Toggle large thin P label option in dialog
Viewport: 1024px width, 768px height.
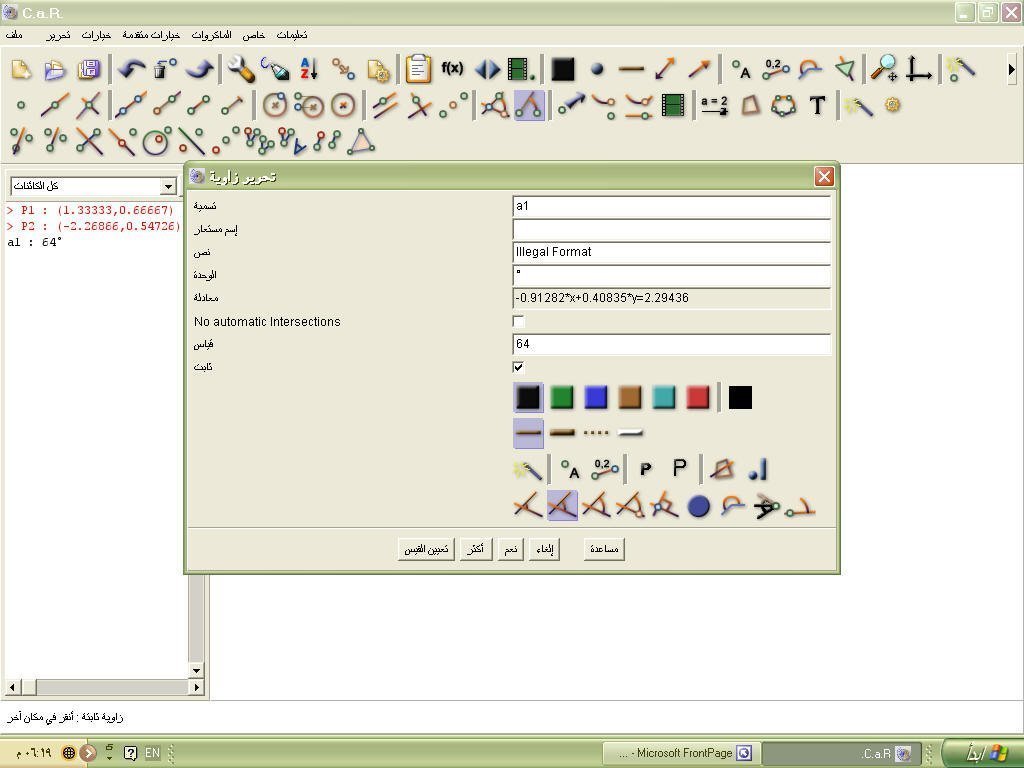pos(679,469)
